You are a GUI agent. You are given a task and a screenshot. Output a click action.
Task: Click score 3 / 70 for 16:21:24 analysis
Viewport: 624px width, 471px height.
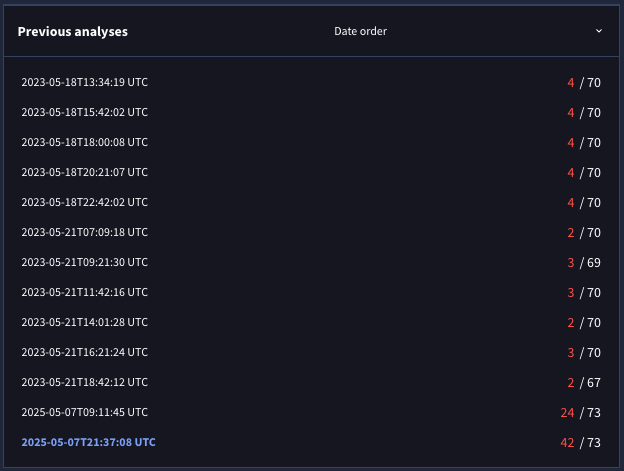coord(584,353)
